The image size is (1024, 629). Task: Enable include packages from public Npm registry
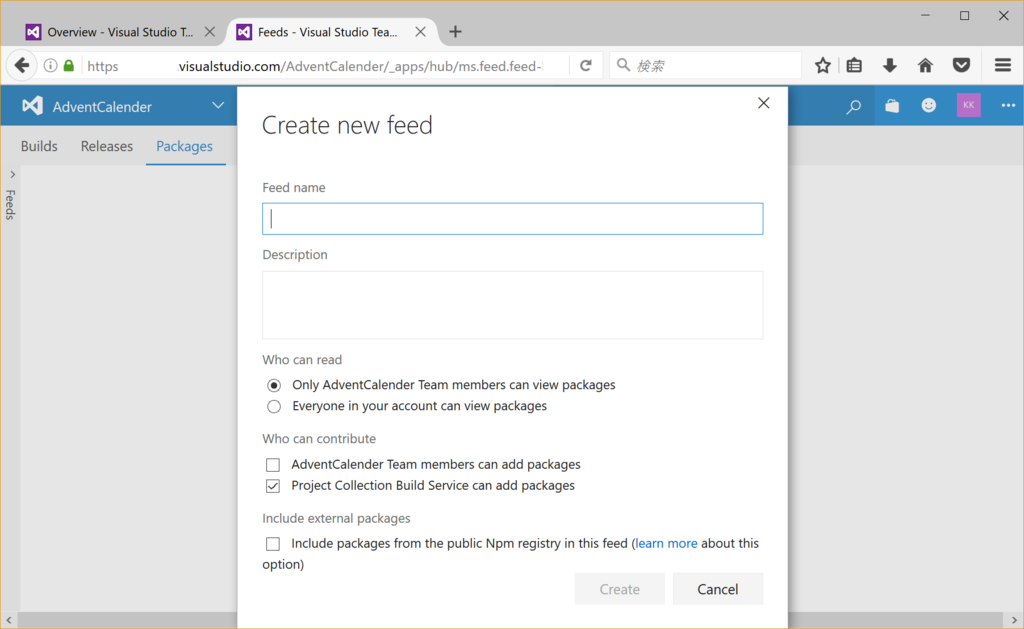tap(273, 543)
